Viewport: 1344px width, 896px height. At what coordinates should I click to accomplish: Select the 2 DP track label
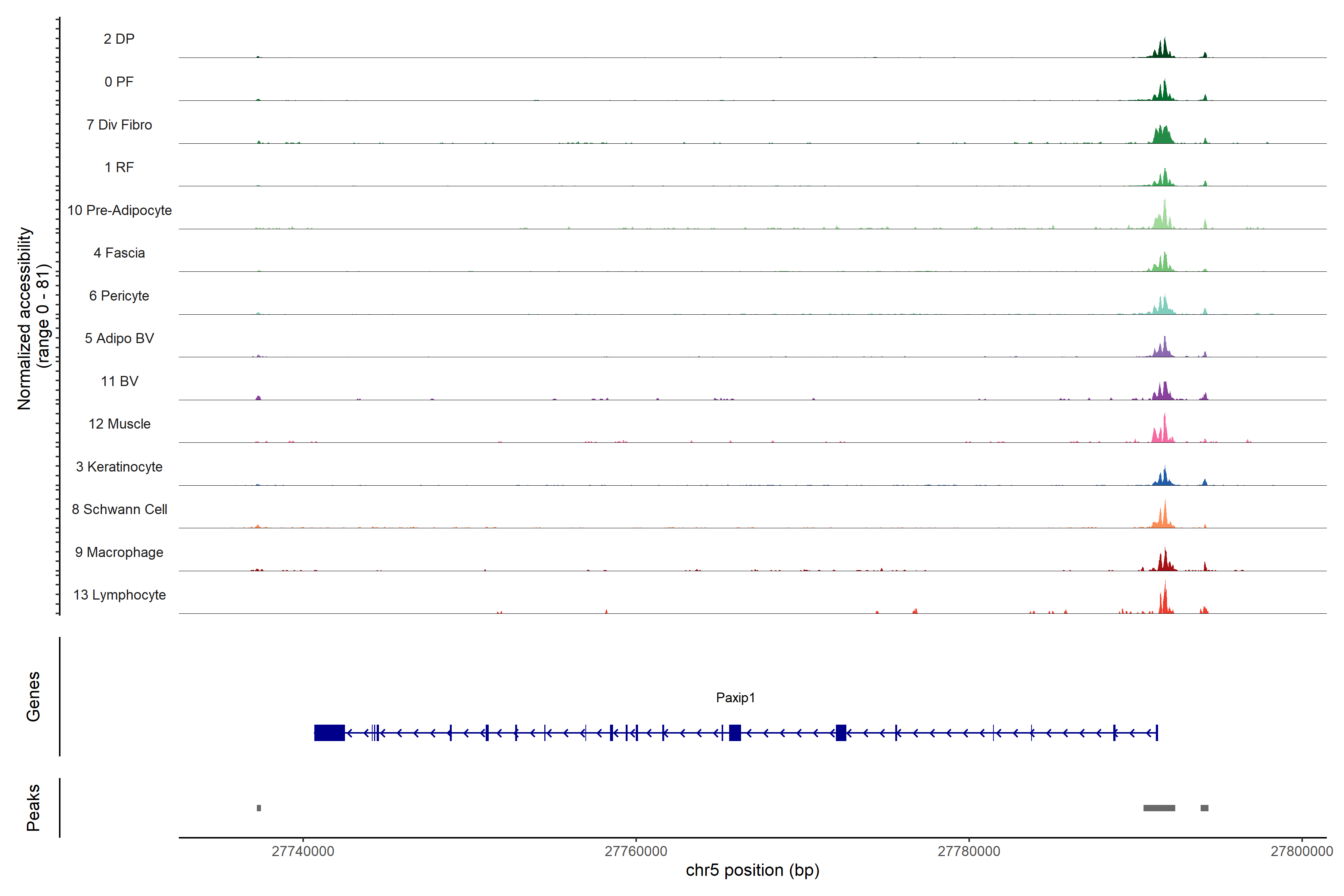point(119,39)
